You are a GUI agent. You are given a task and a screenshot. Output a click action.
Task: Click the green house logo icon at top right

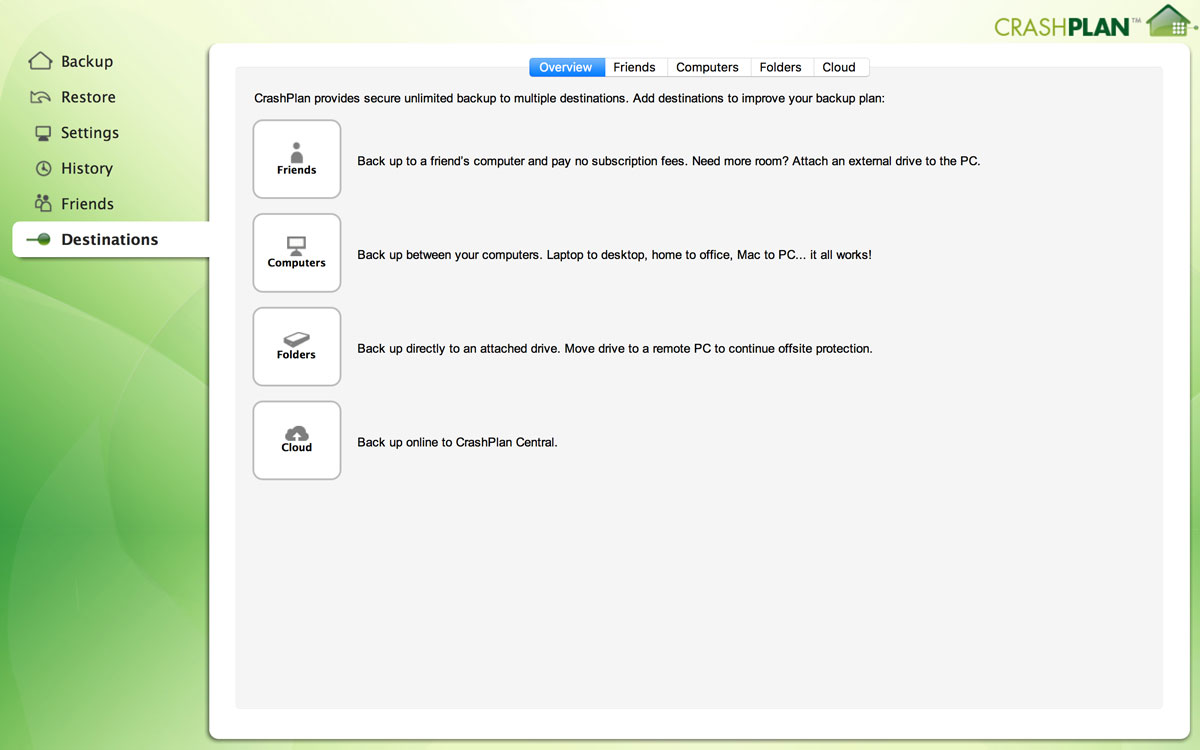coord(1168,21)
